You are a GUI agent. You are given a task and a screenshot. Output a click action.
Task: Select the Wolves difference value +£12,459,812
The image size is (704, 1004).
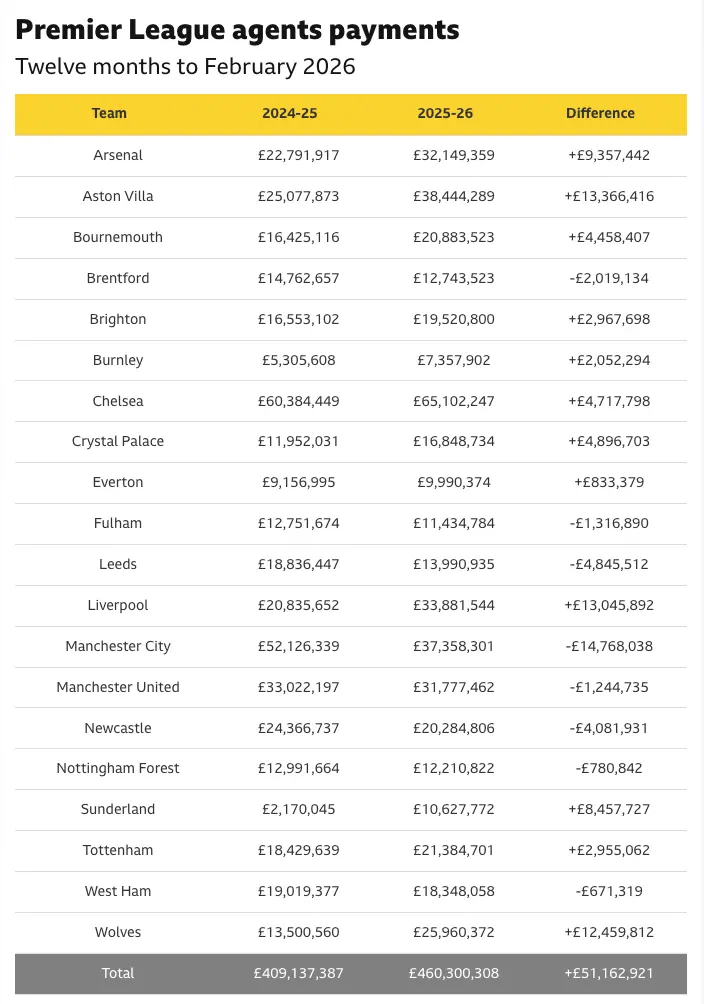tap(609, 932)
